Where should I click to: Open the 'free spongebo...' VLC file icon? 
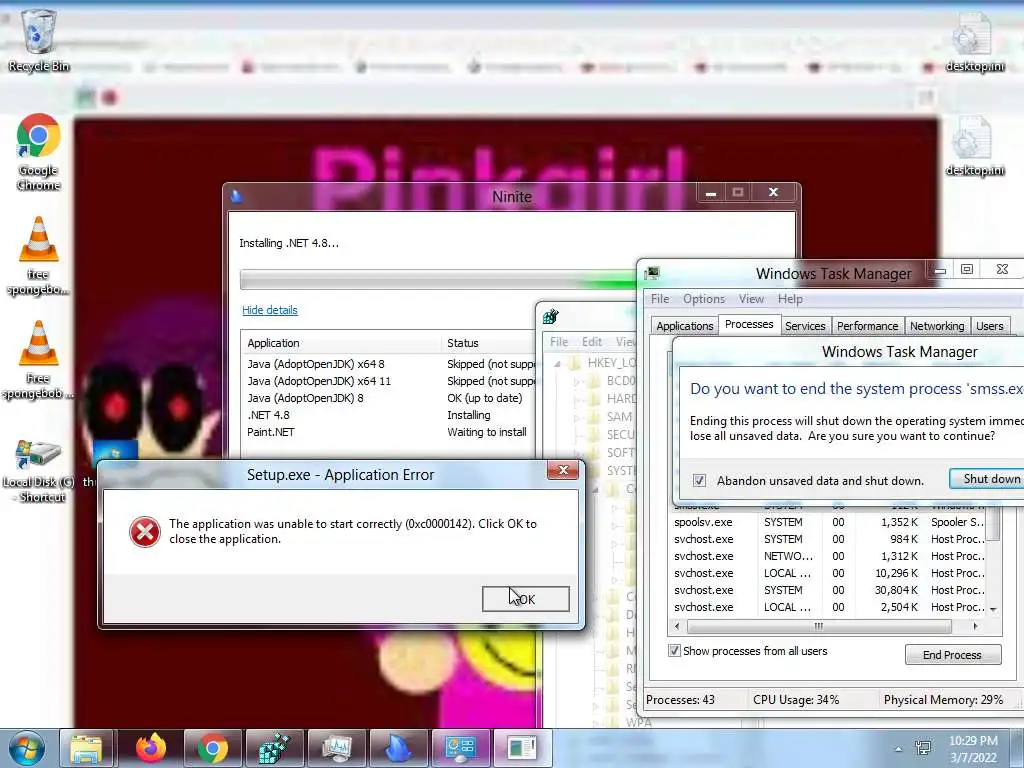pyautogui.click(x=38, y=256)
